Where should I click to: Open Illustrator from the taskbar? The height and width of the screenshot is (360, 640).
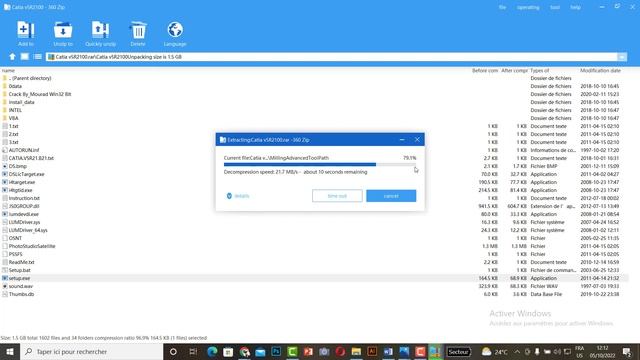372,351
